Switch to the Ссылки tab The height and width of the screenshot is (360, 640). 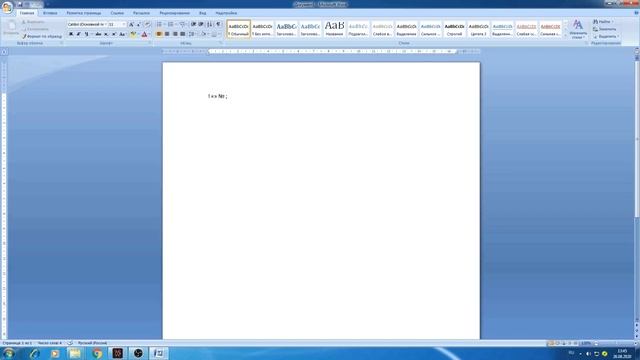117,13
